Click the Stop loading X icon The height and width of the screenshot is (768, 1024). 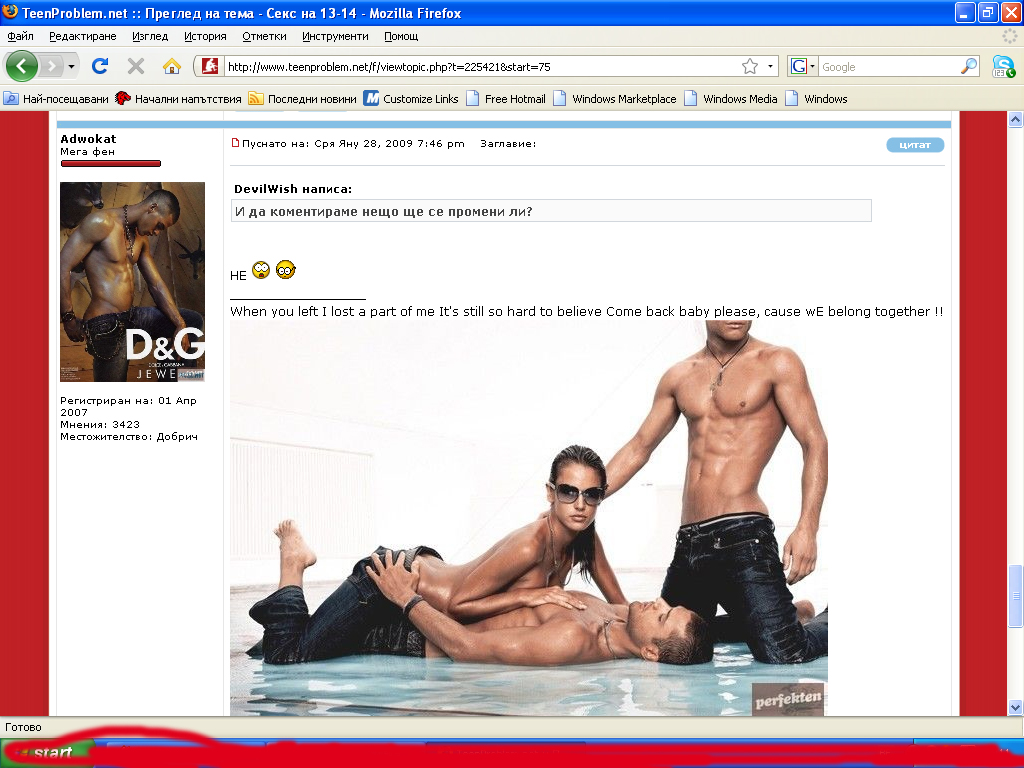click(136, 66)
